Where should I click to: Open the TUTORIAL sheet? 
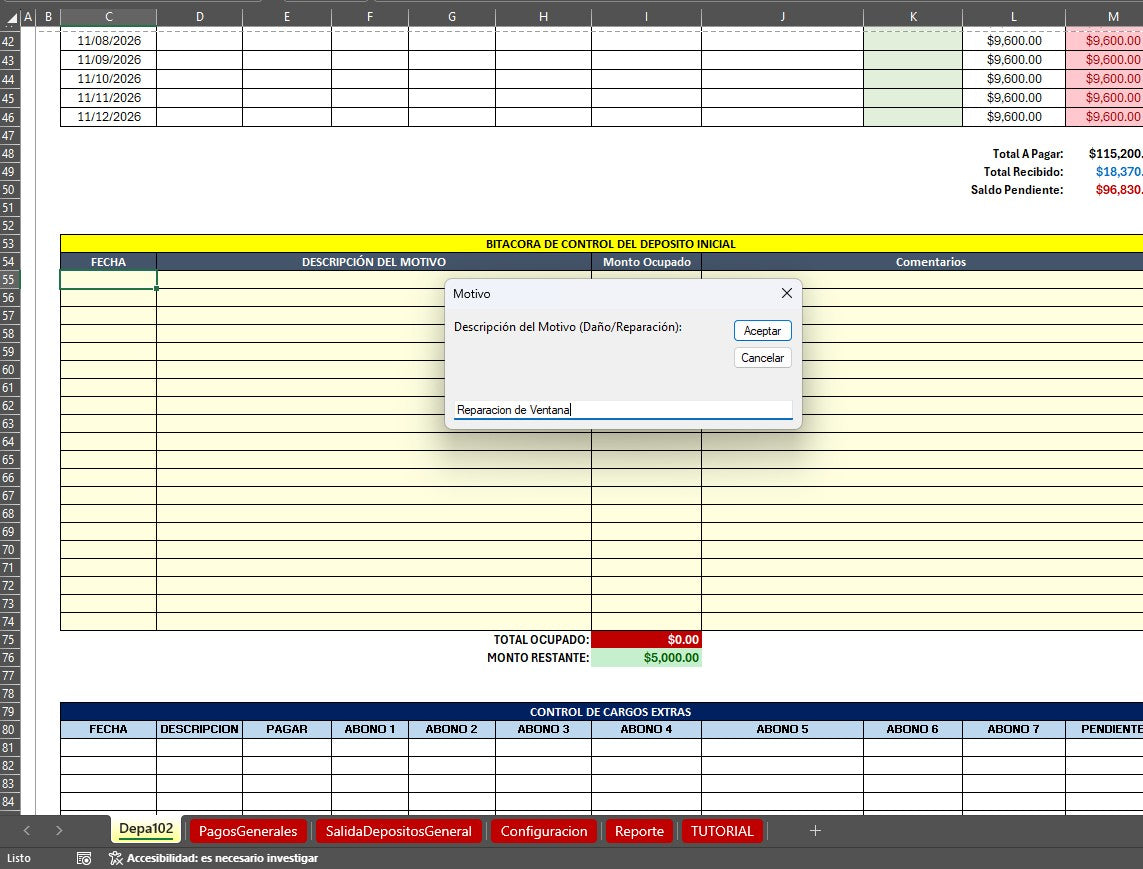point(722,830)
